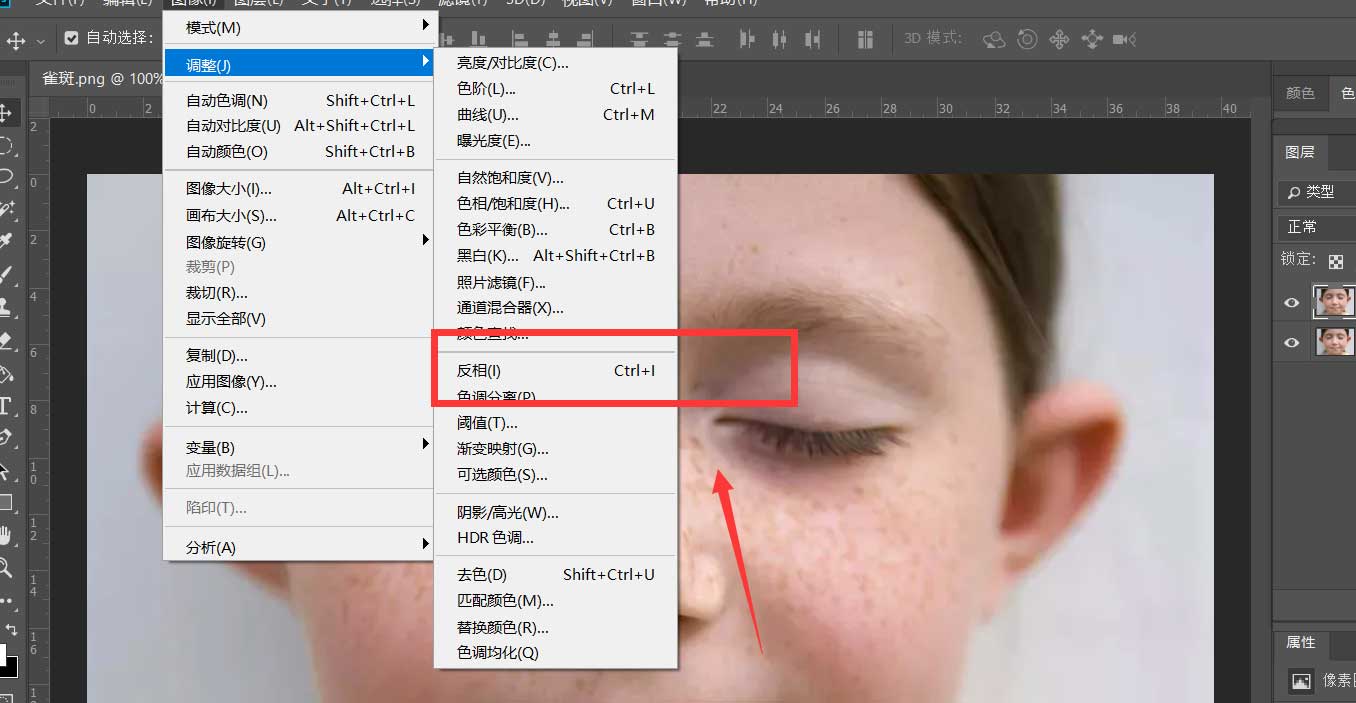This screenshot has height=703, width=1356.
Task: Click Distribute Left Edges icon
Action: pos(747,39)
